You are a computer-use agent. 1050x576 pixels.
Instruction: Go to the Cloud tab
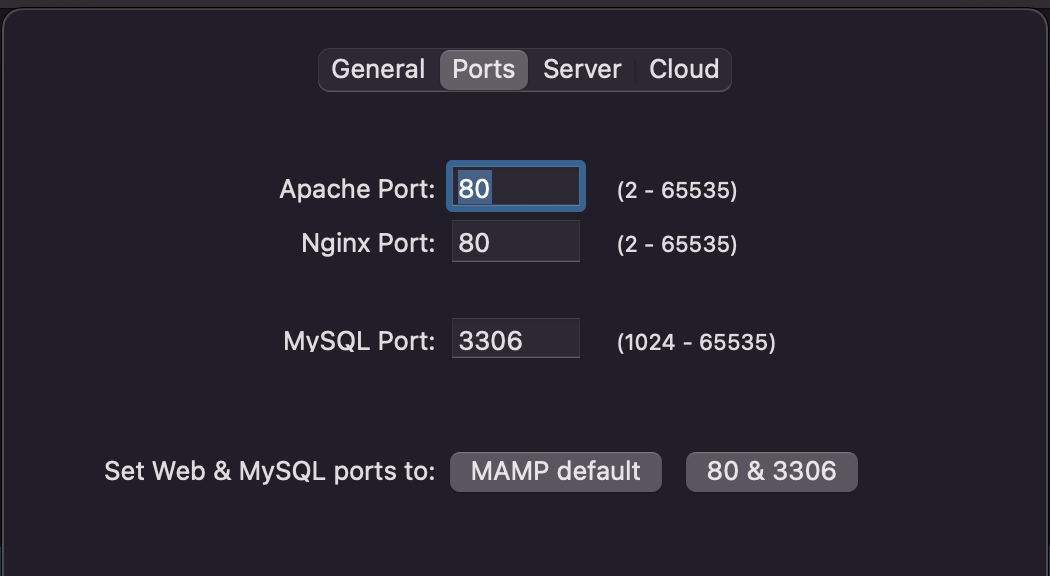tap(684, 70)
